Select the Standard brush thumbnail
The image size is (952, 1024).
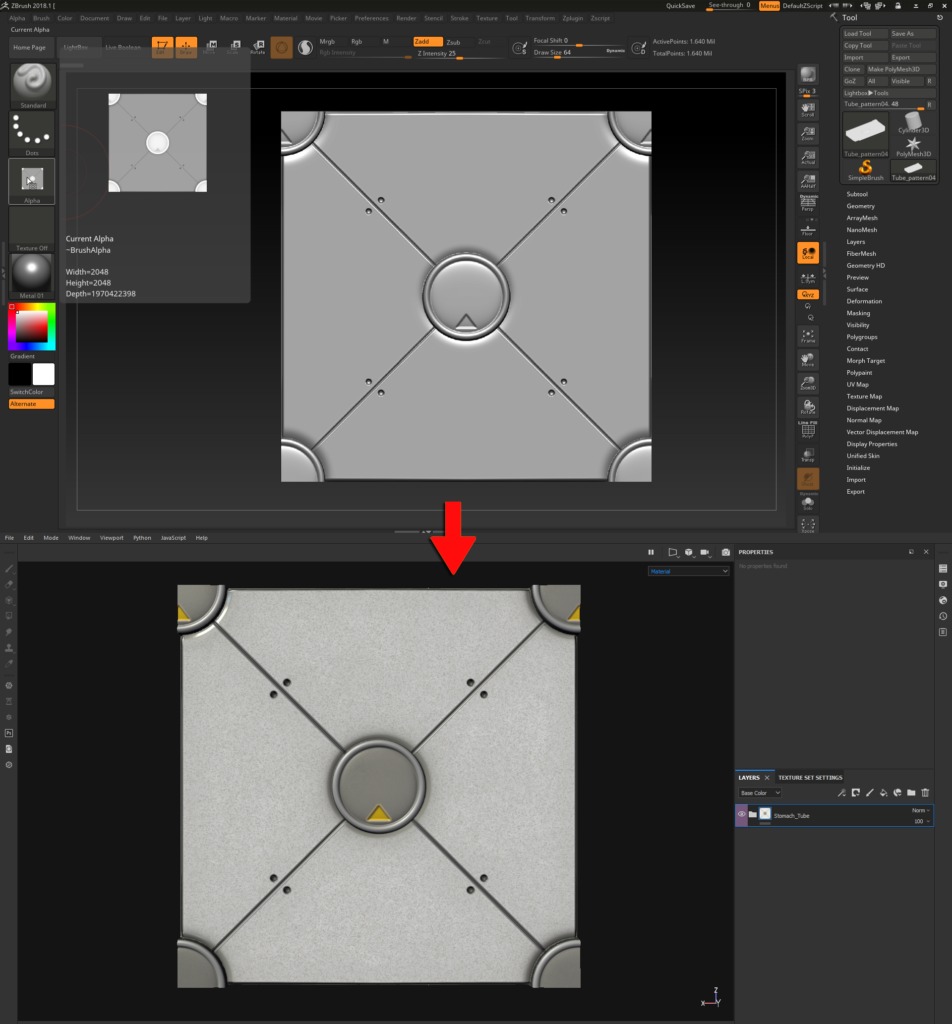(x=32, y=85)
